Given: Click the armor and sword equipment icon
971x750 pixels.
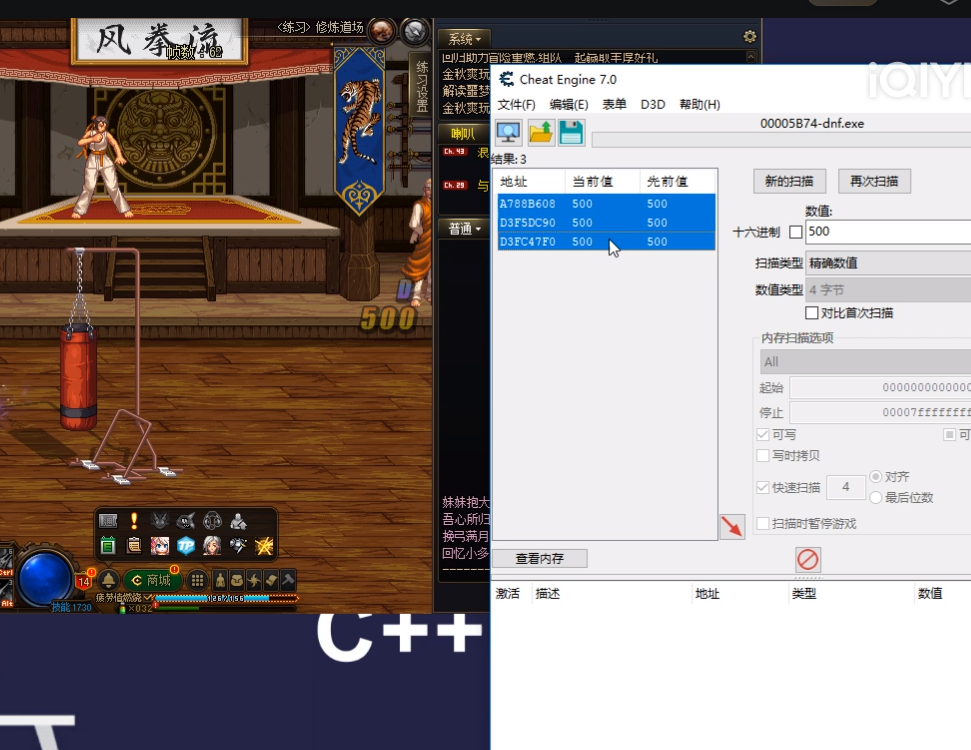Looking at the screenshot, I should pos(238,545).
